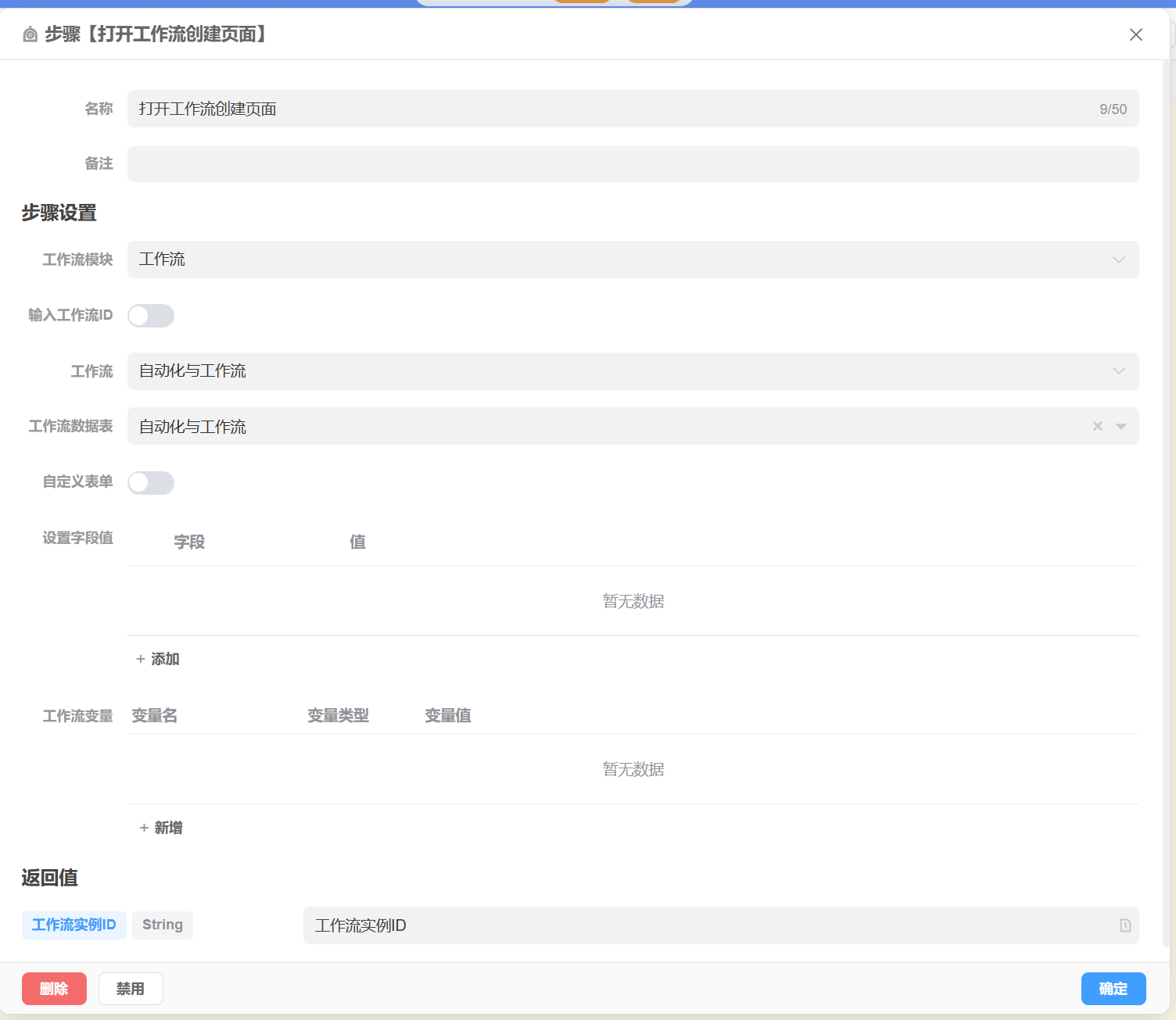Click the copy icon in the 工作流实例ID field
The width and height of the screenshot is (1176, 1020).
click(1125, 925)
